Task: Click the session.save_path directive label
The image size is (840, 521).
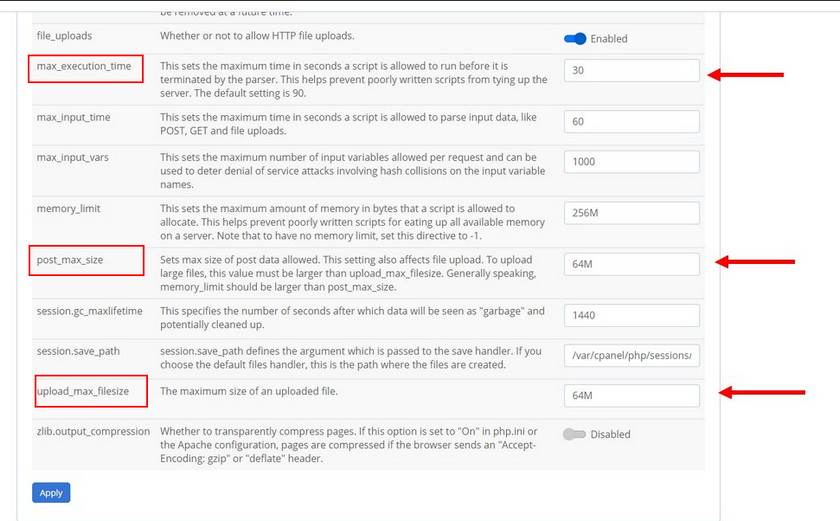Action: click(83, 351)
